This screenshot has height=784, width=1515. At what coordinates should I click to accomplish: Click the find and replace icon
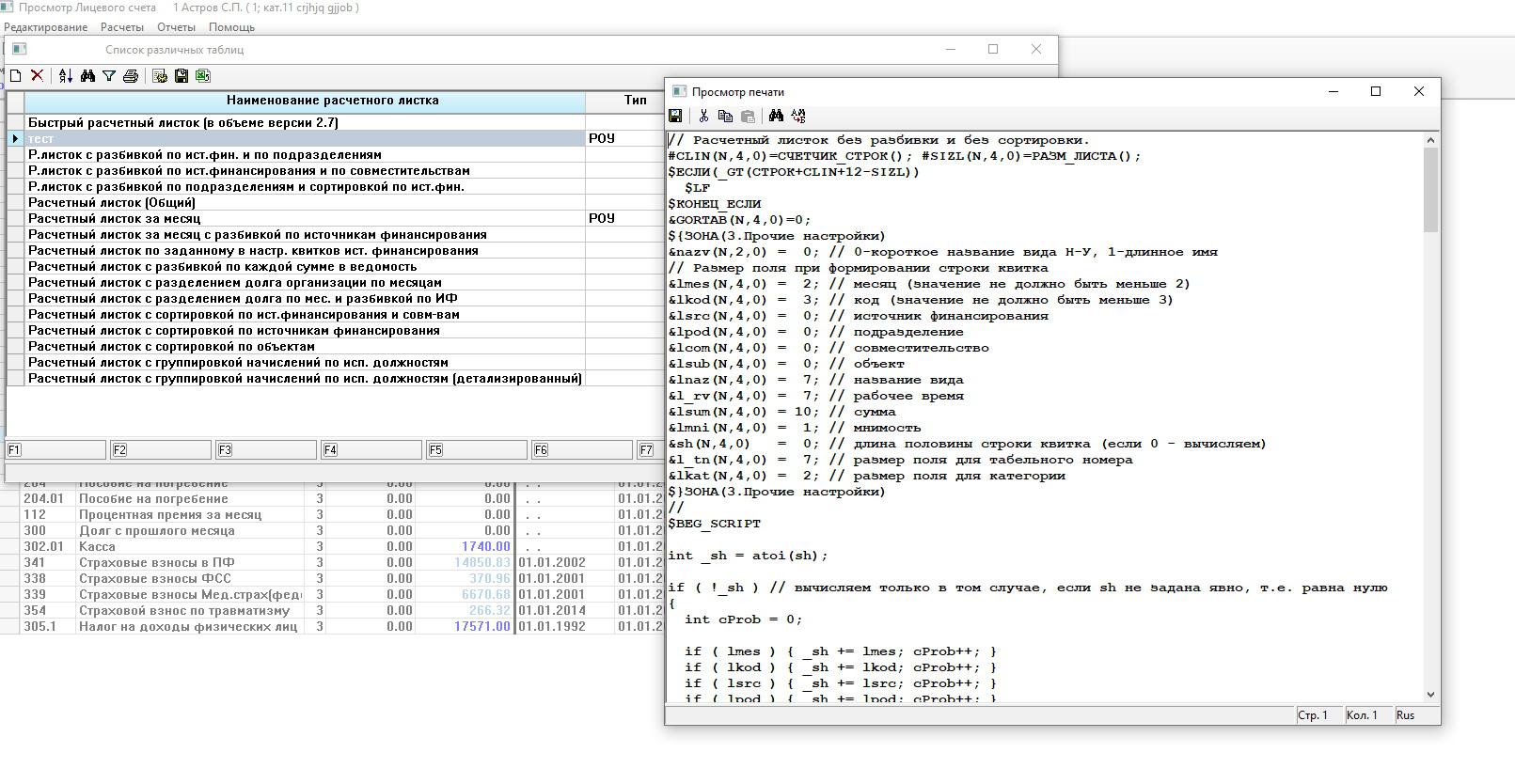tap(798, 116)
